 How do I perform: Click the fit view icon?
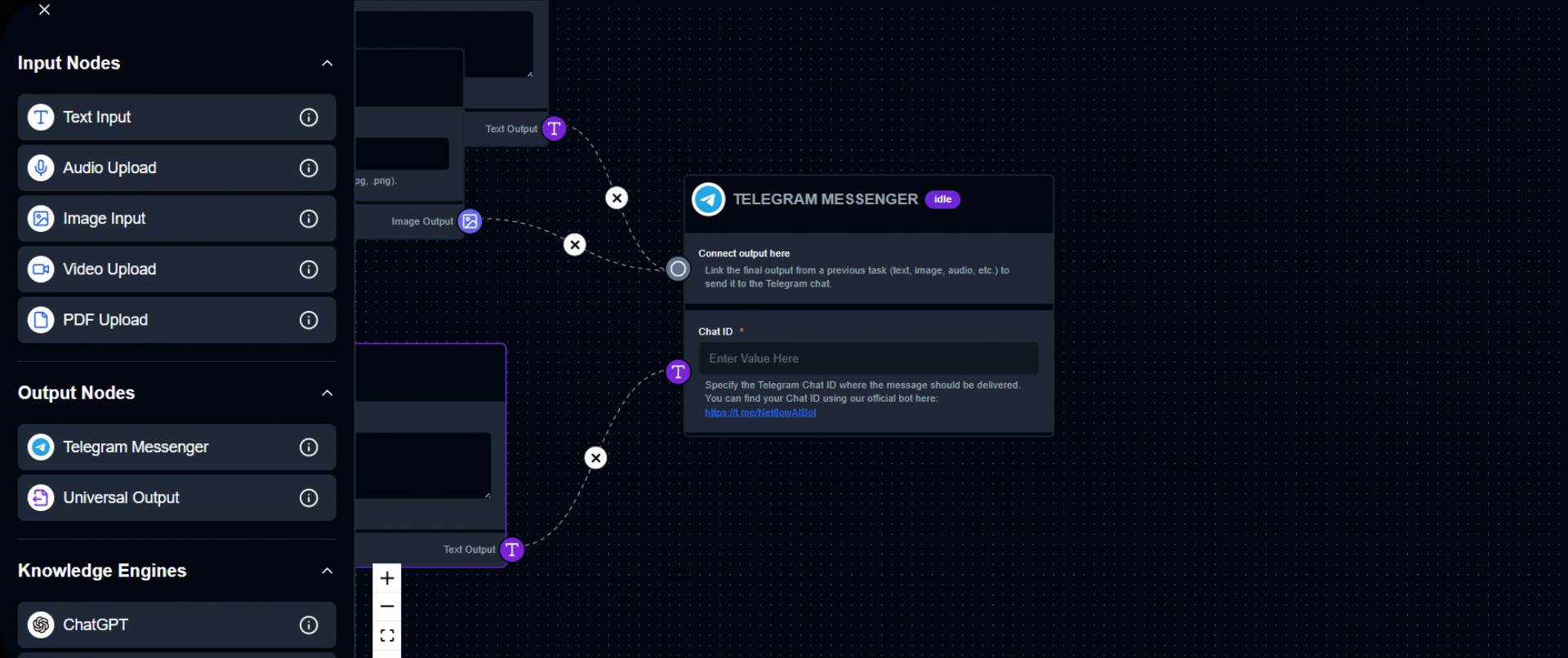pos(387,635)
